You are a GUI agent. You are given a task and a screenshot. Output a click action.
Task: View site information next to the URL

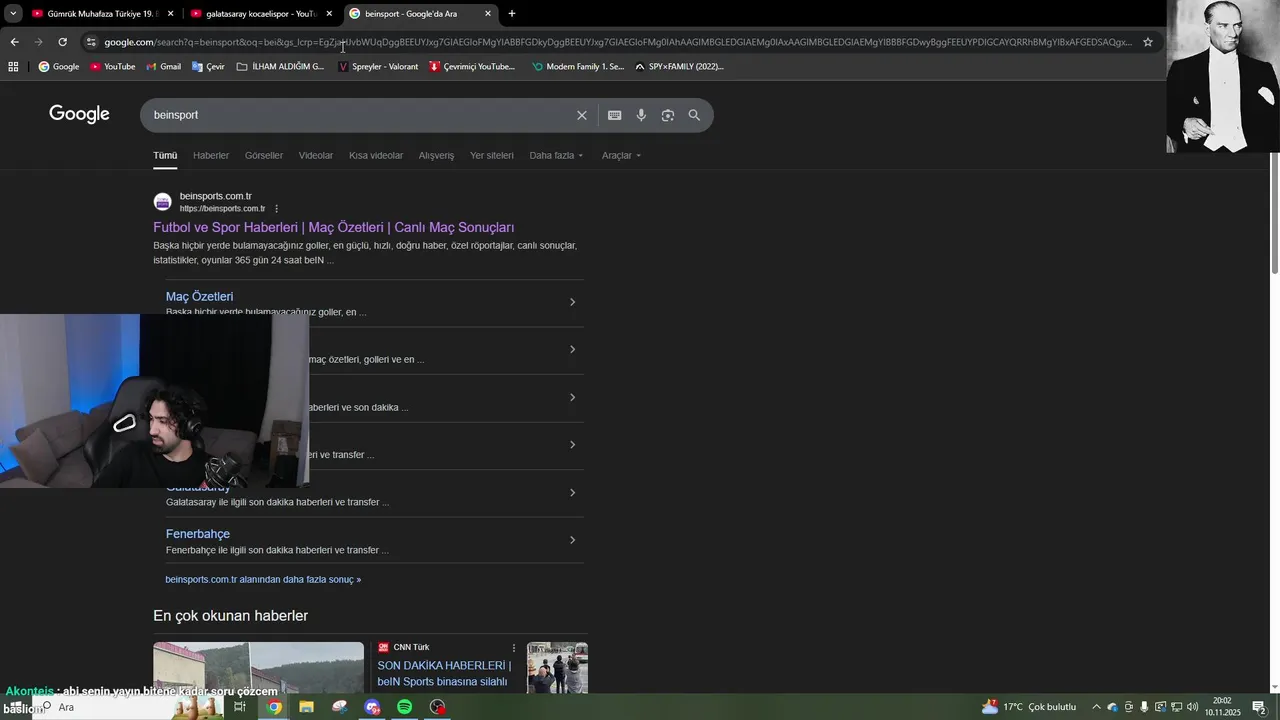(91, 42)
